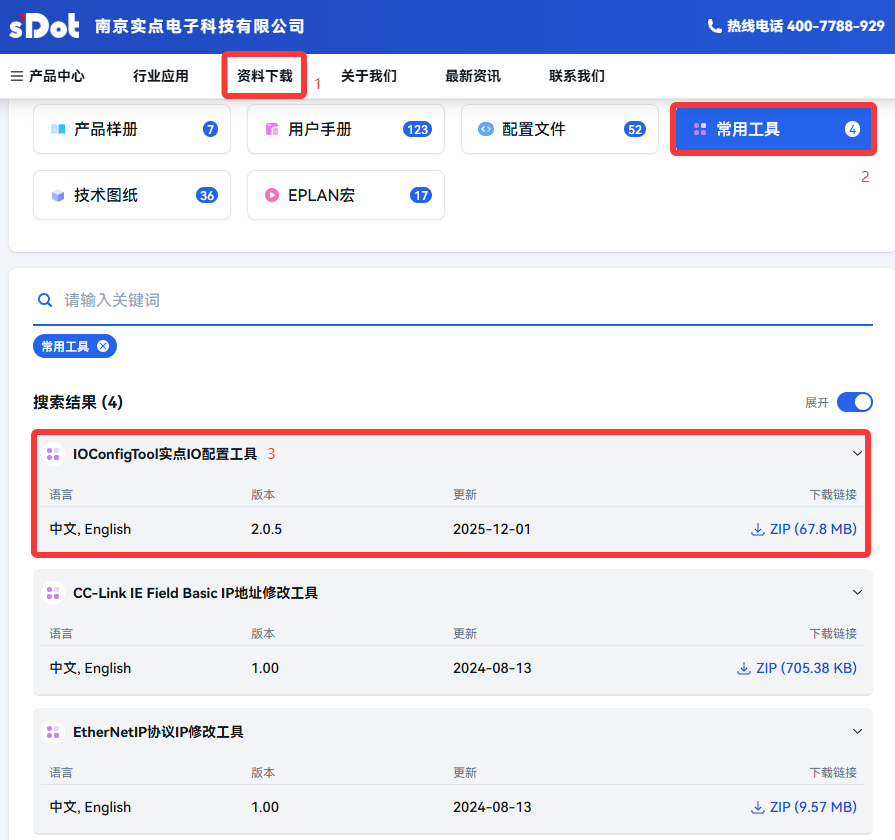Click the product brochure book icon
Screen dimensions: 895x840
click(x=58, y=129)
